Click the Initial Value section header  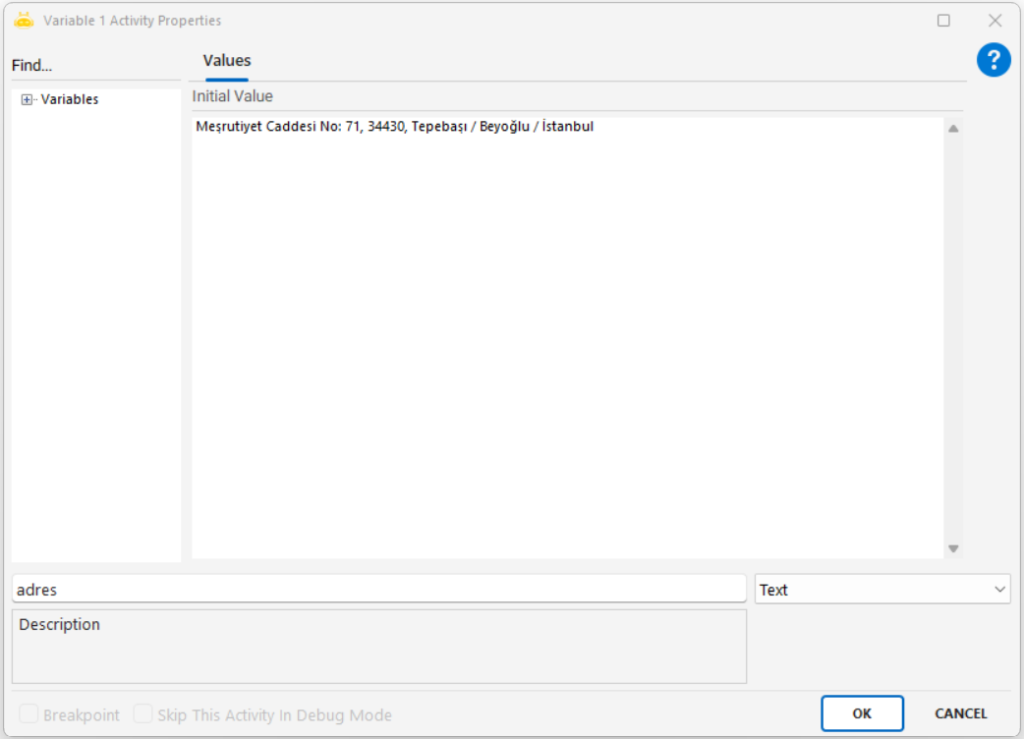click(233, 97)
